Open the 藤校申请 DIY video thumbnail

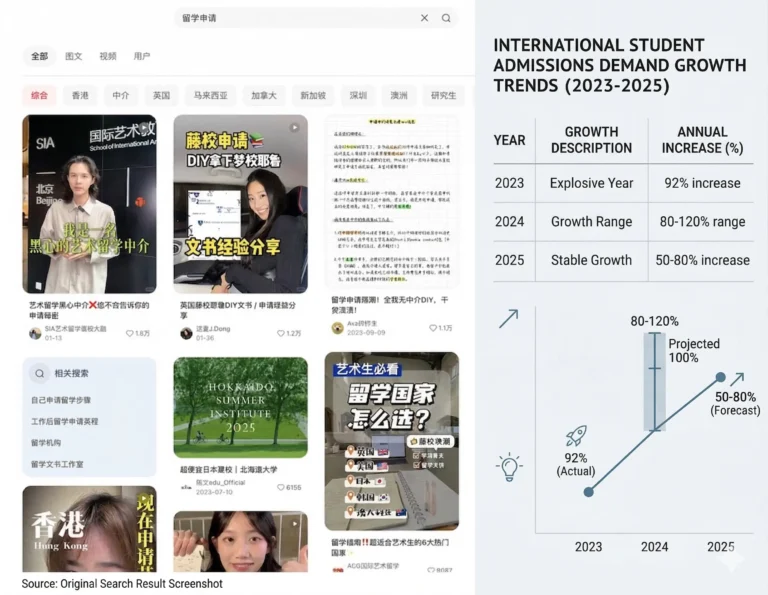(240, 204)
